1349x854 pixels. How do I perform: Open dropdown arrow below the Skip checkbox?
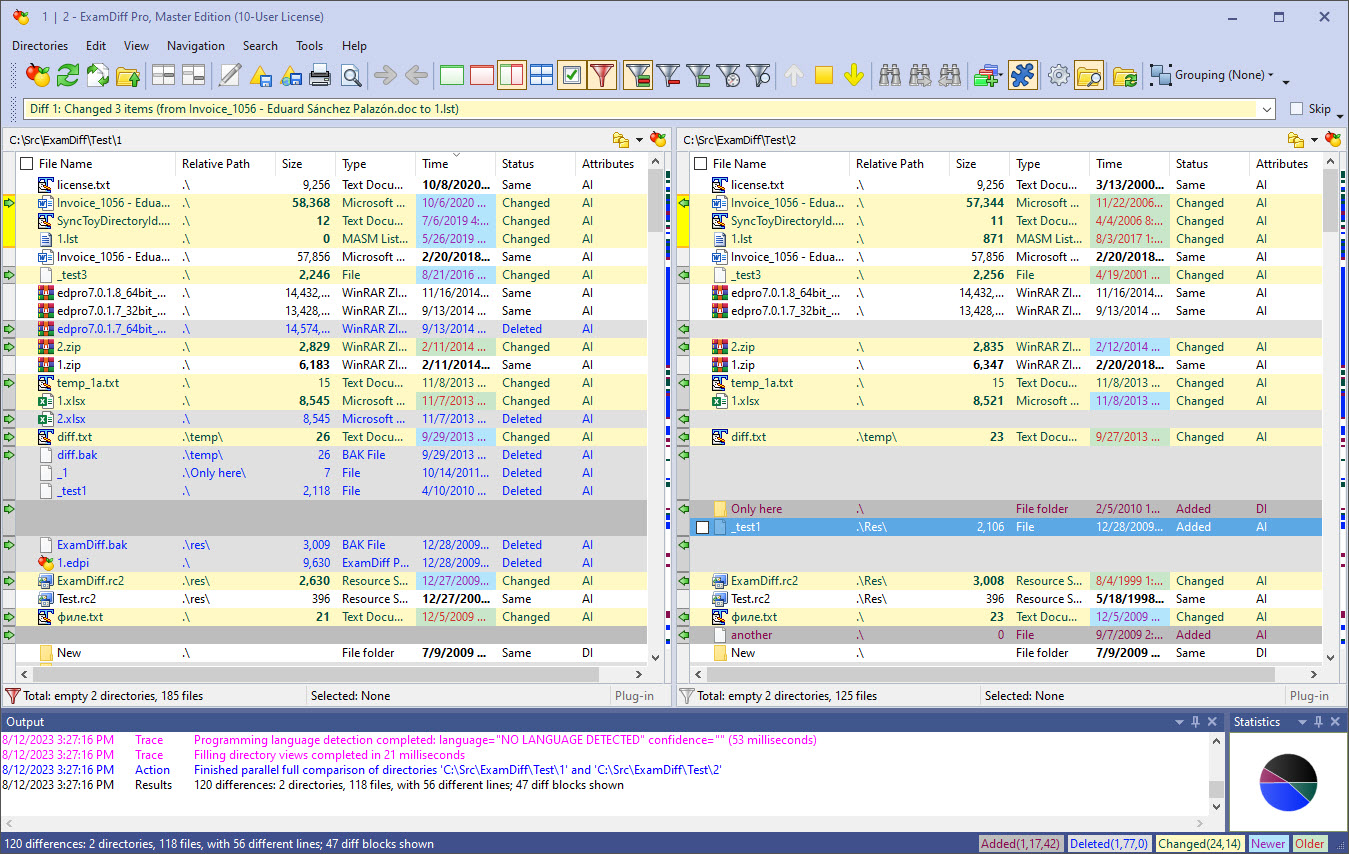[1340, 115]
